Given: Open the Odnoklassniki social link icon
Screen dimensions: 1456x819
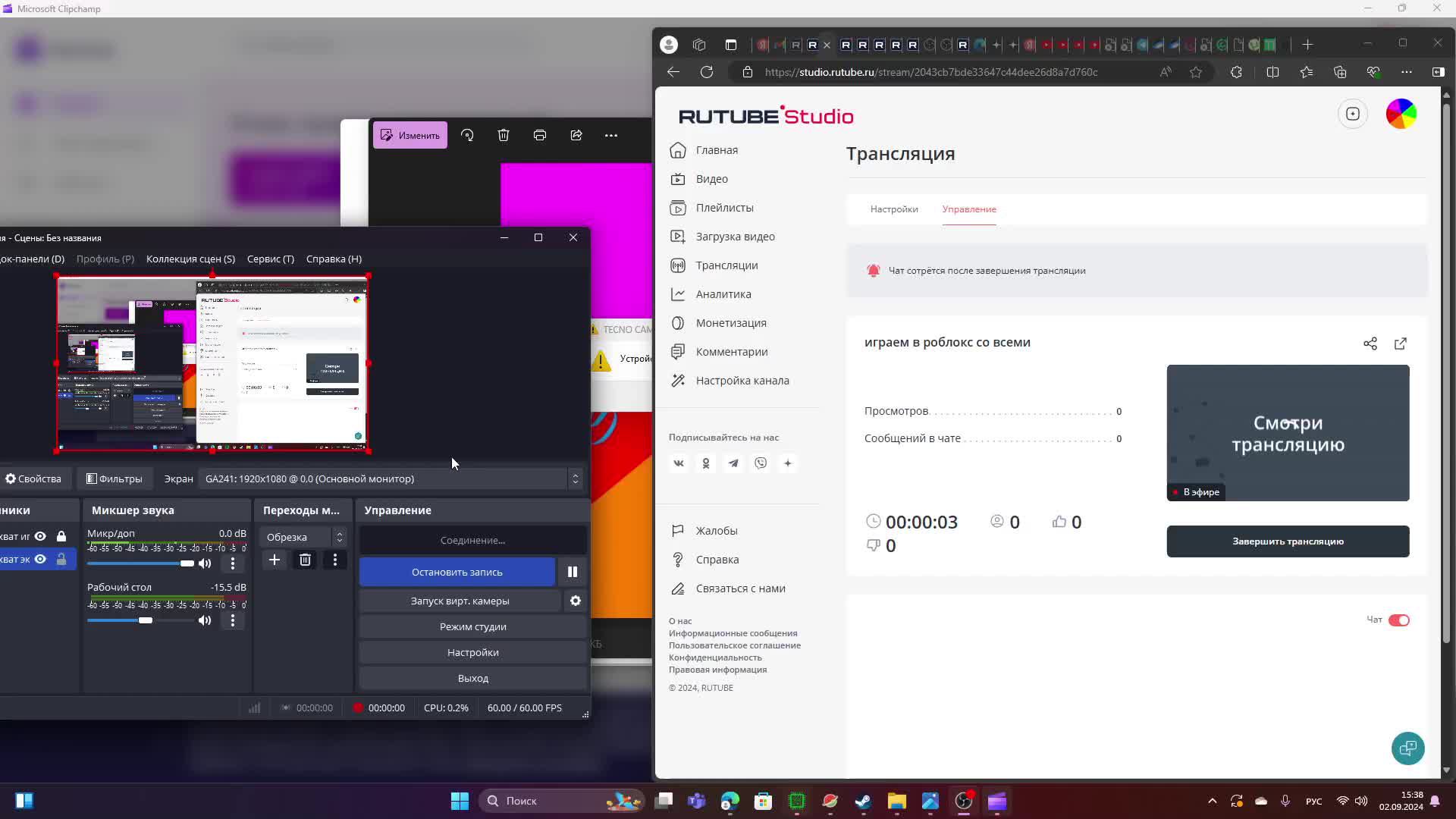Looking at the screenshot, I should 706,463.
